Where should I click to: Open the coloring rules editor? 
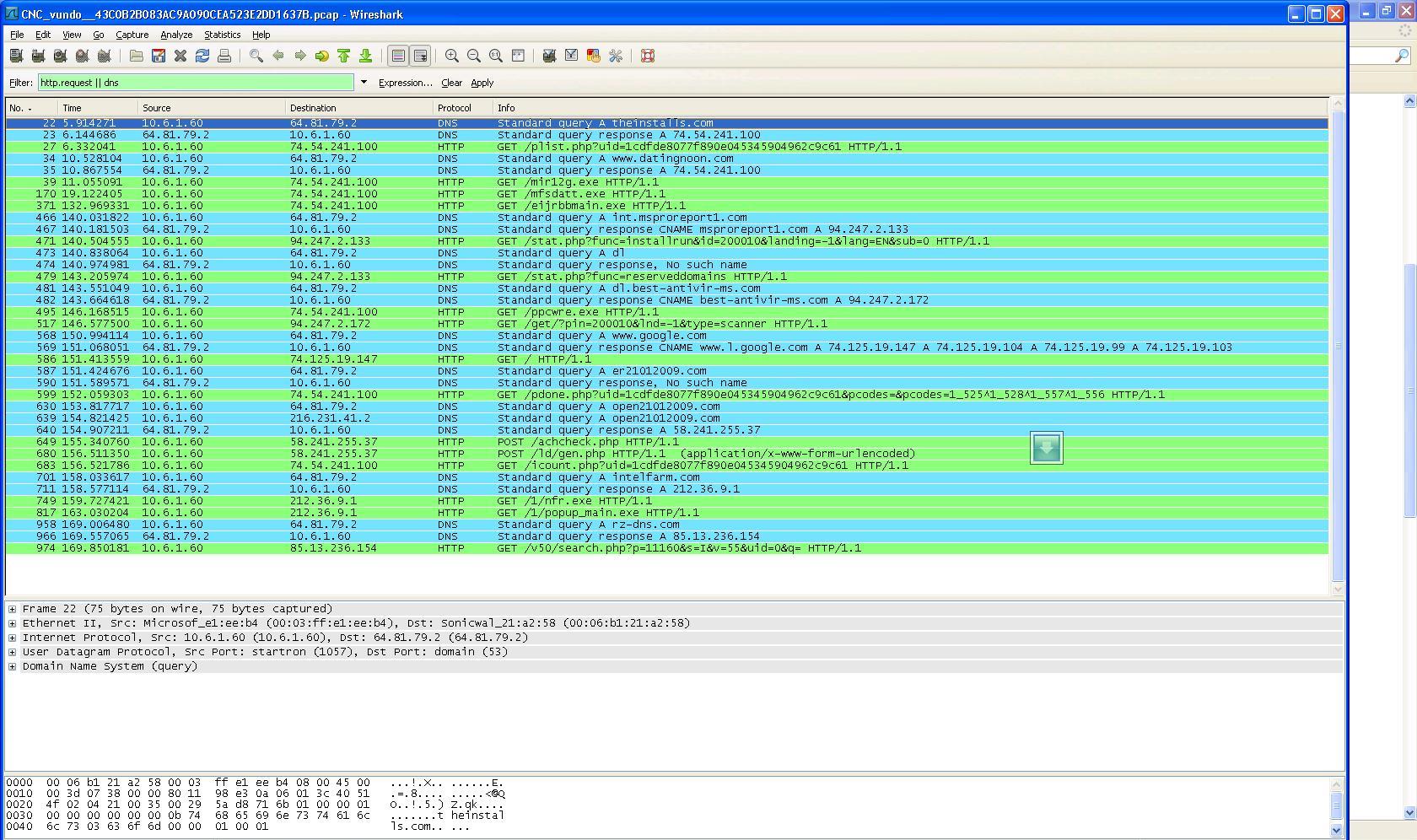[x=593, y=56]
